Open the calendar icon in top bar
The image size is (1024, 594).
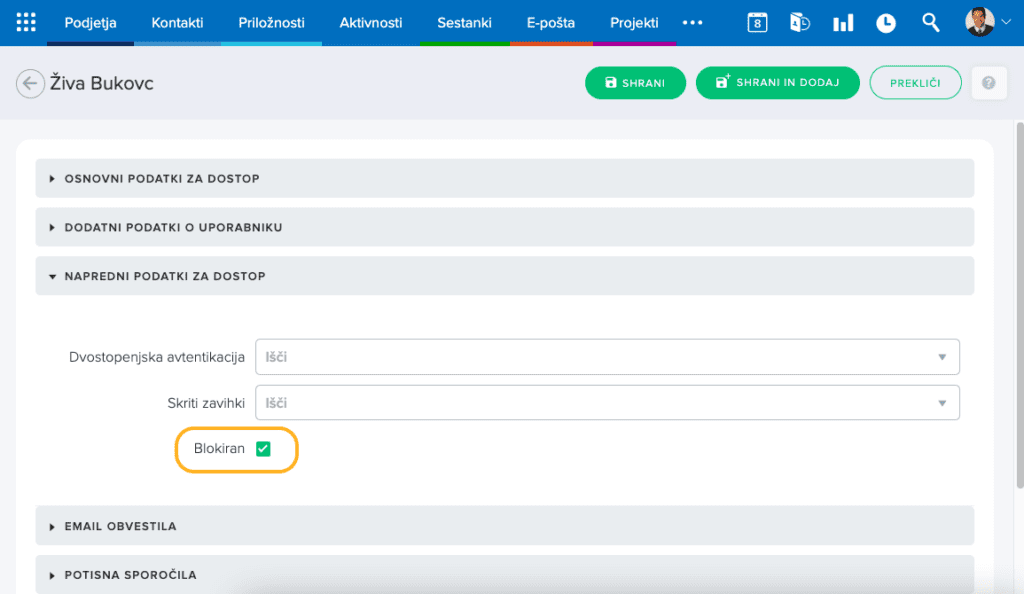757,22
